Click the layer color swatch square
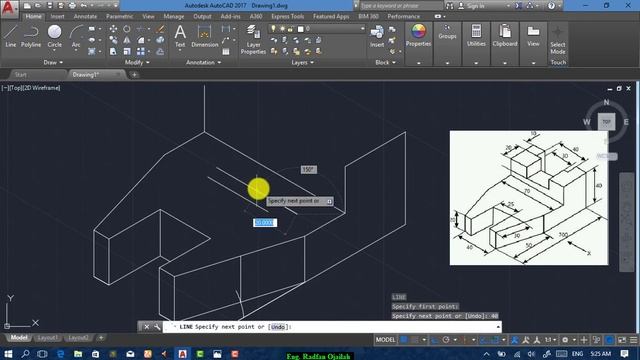 click(301, 29)
